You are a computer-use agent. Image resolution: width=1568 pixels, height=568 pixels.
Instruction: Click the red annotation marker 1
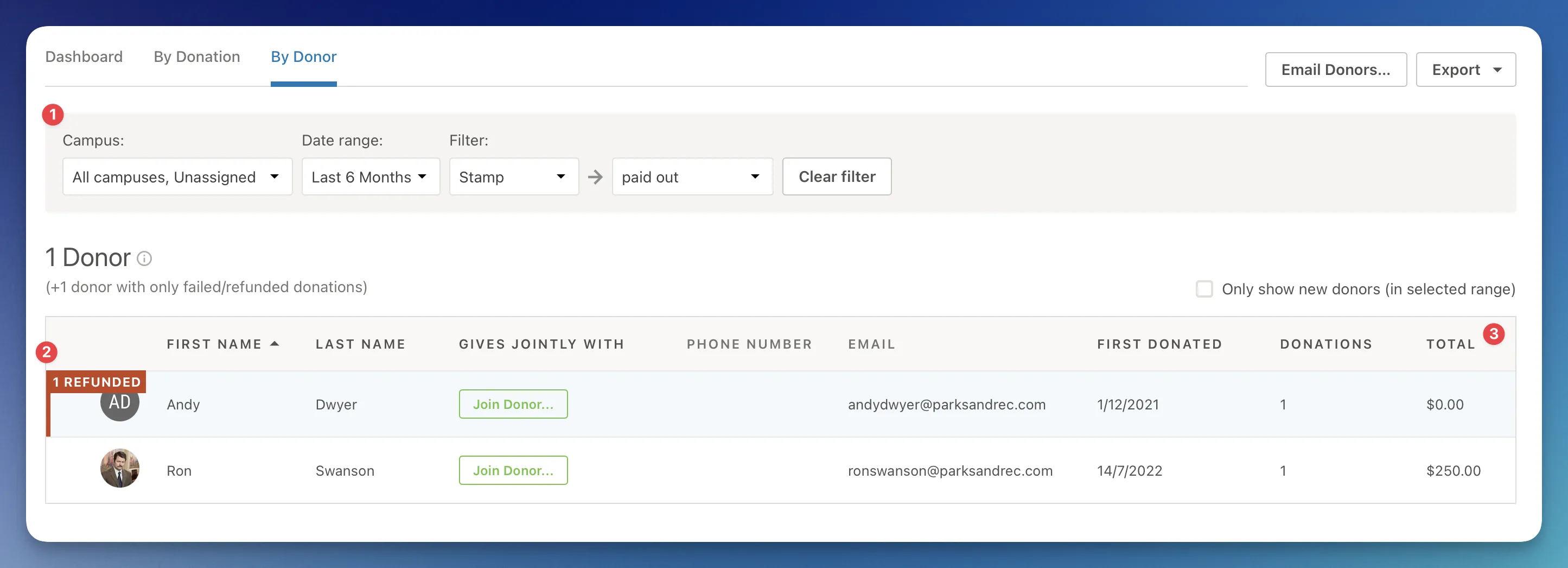(x=53, y=115)
